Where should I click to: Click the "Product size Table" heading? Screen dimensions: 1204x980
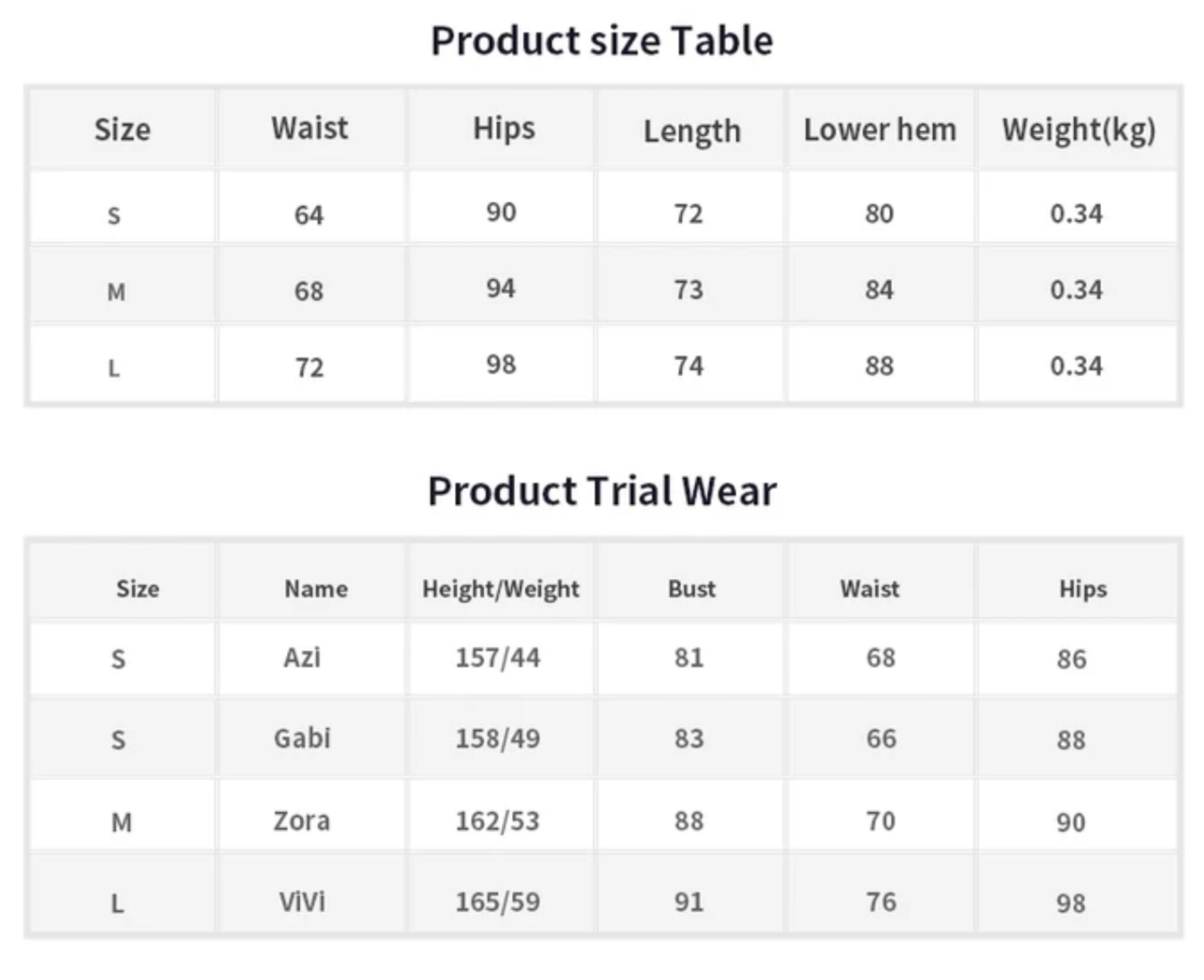pos(601,41)
